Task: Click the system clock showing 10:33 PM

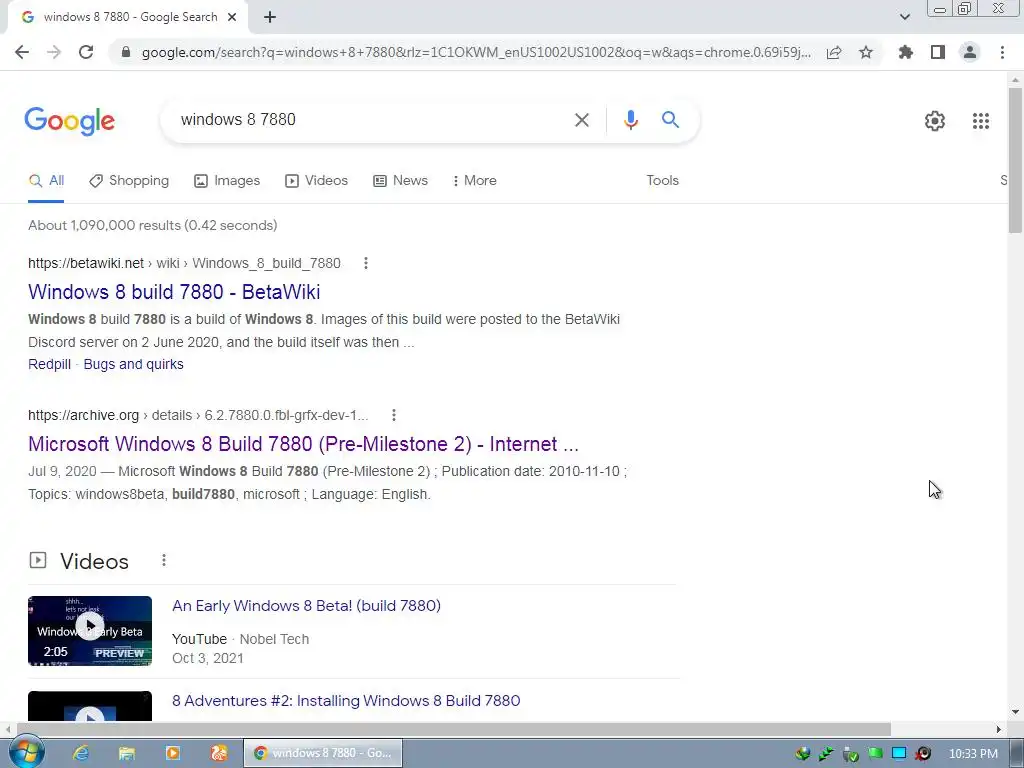Action: click(x=973, y=754)
